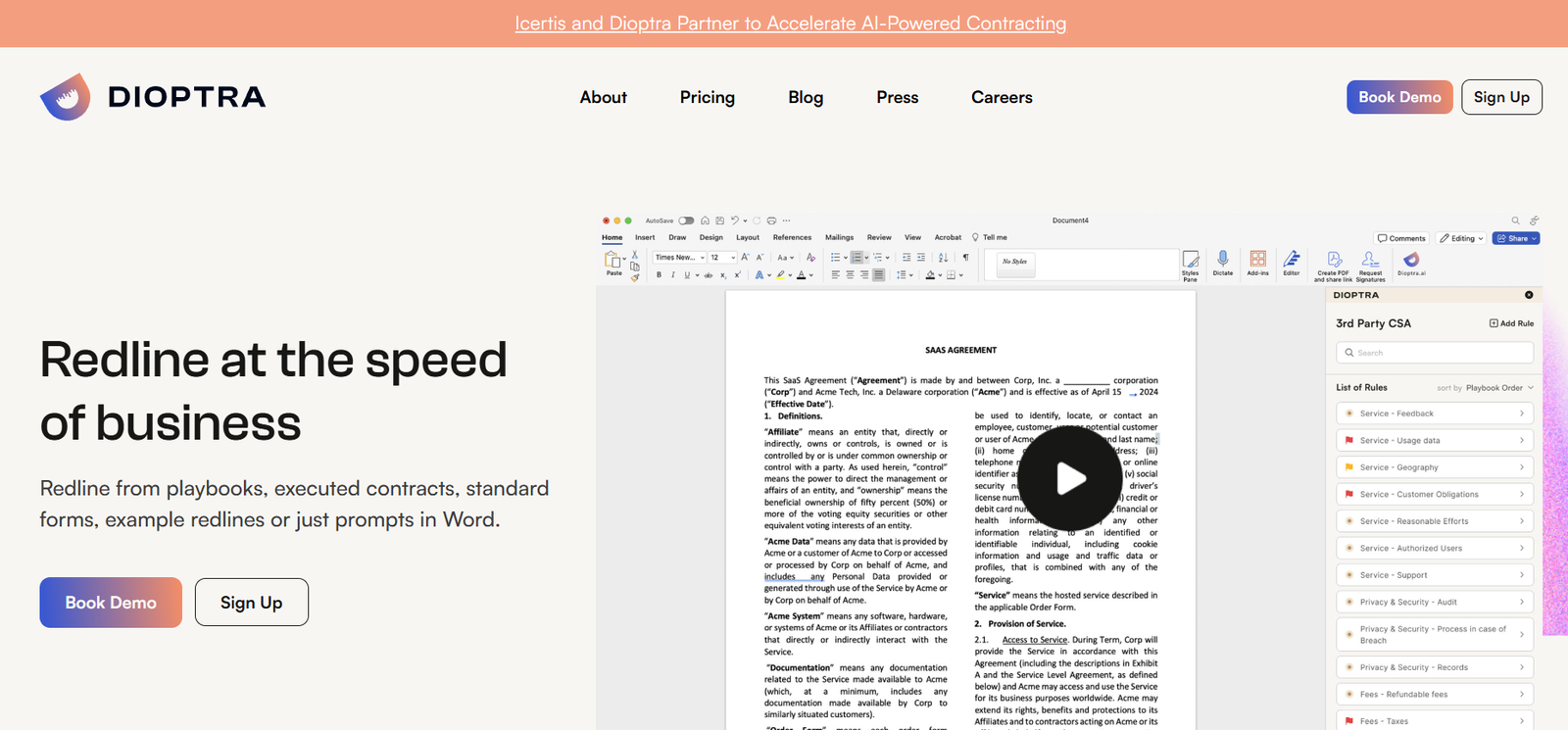Click the Create PDF and share link icon
1568x730 pixels.
click(x=1334, y=261)
